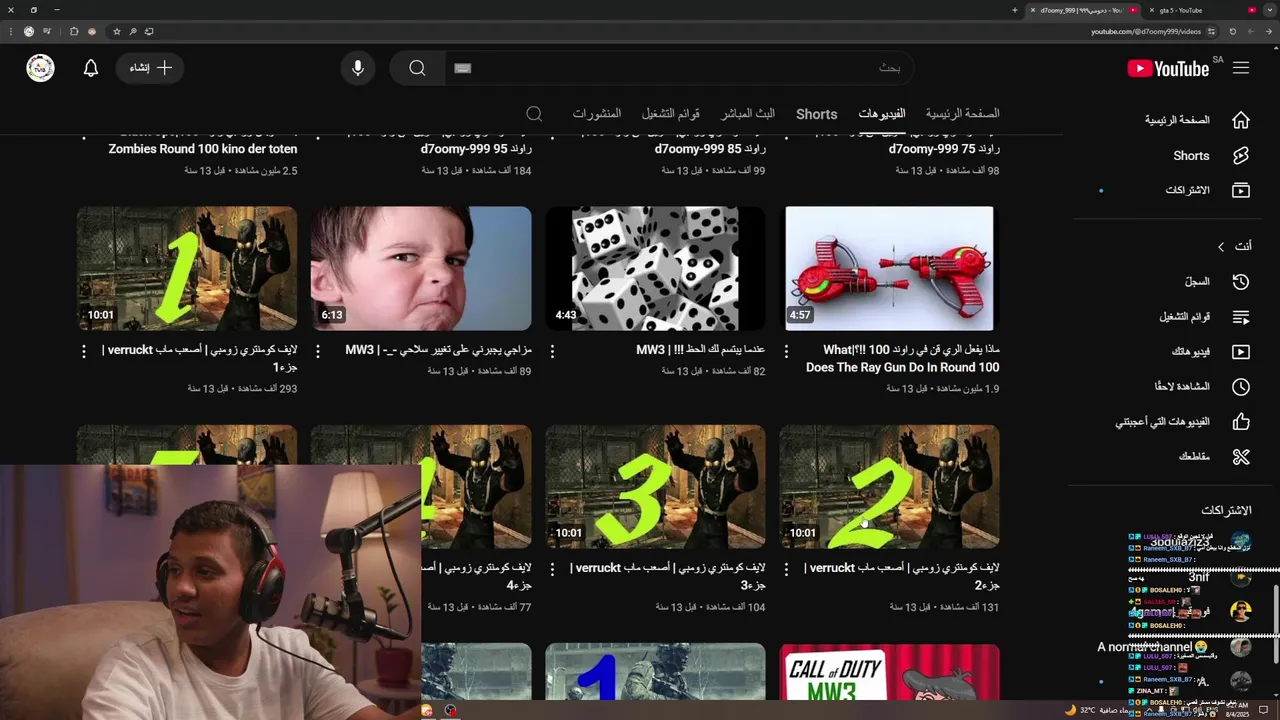
Task: Open more options for the Ray Gun video
Action: [x=786, y=351]
